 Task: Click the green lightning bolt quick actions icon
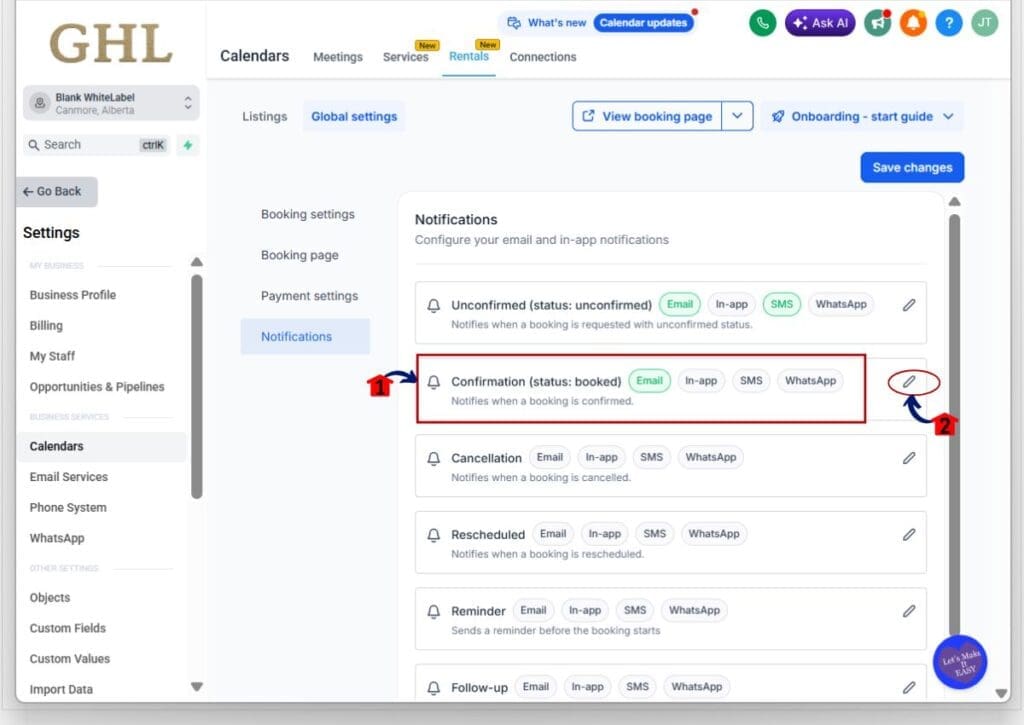point(188,145)
